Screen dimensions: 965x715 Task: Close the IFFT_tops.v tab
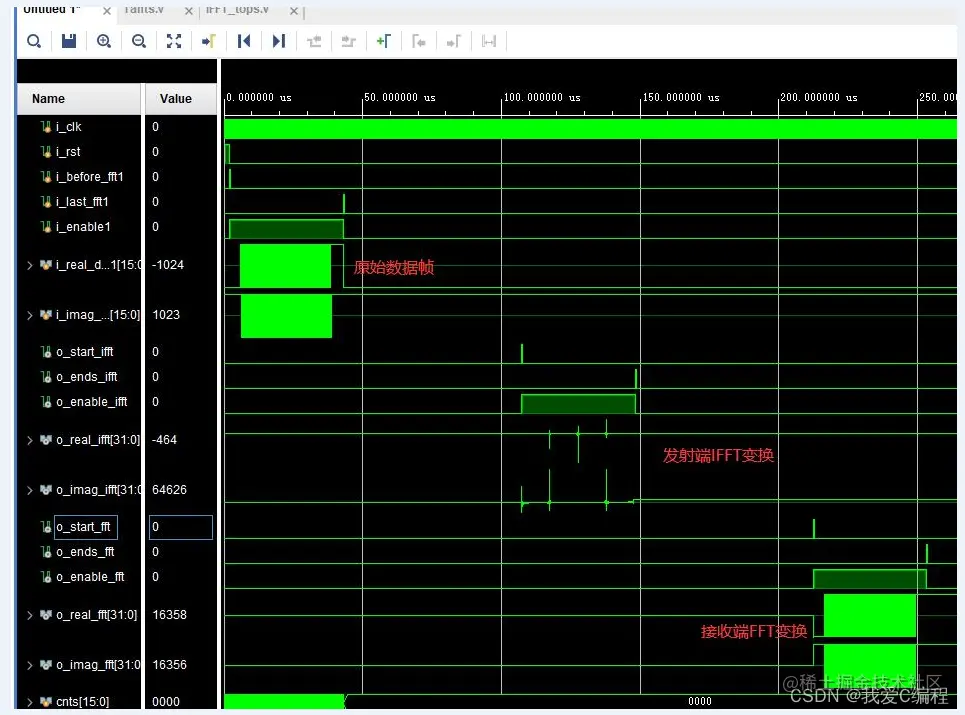pos(294,11)
